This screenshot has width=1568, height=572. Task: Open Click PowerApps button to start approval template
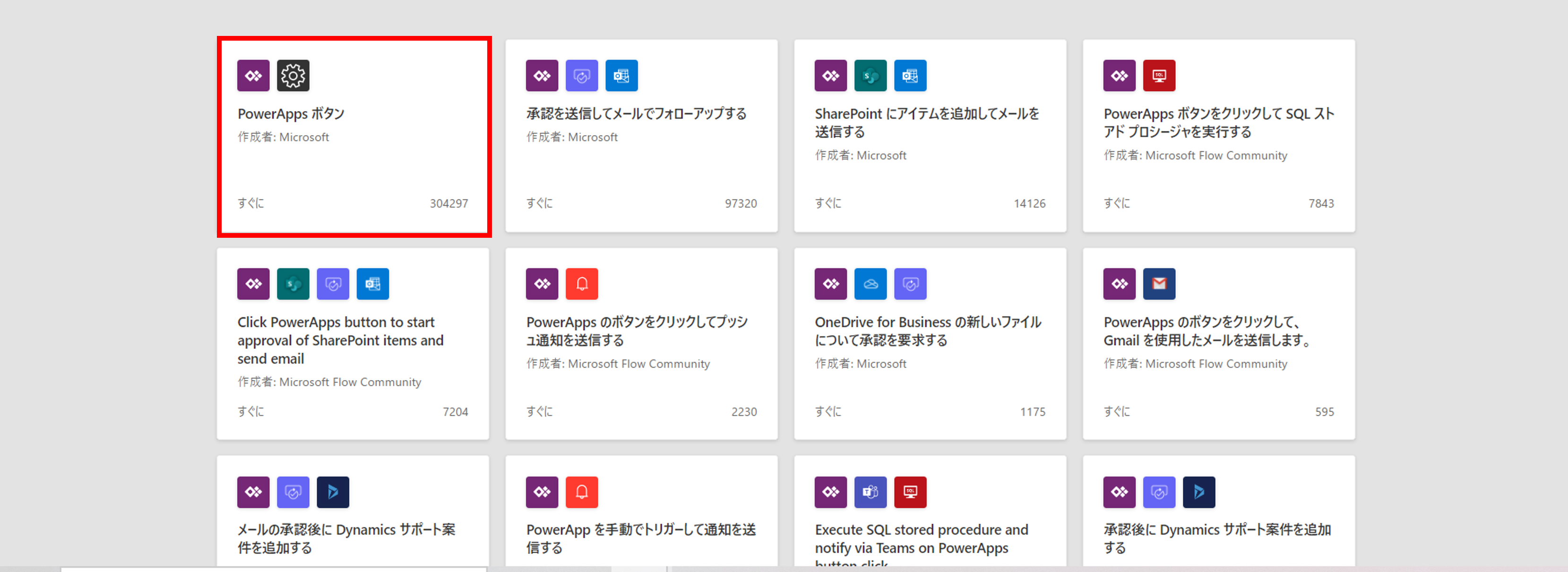click(340, 340)
